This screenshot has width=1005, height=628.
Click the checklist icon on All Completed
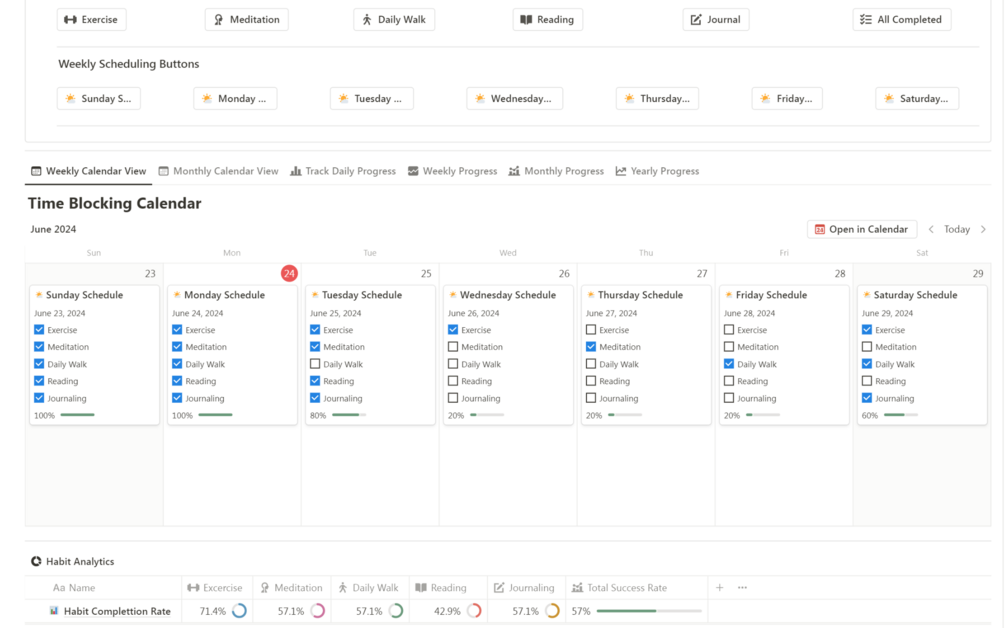[x=866, y=20]
